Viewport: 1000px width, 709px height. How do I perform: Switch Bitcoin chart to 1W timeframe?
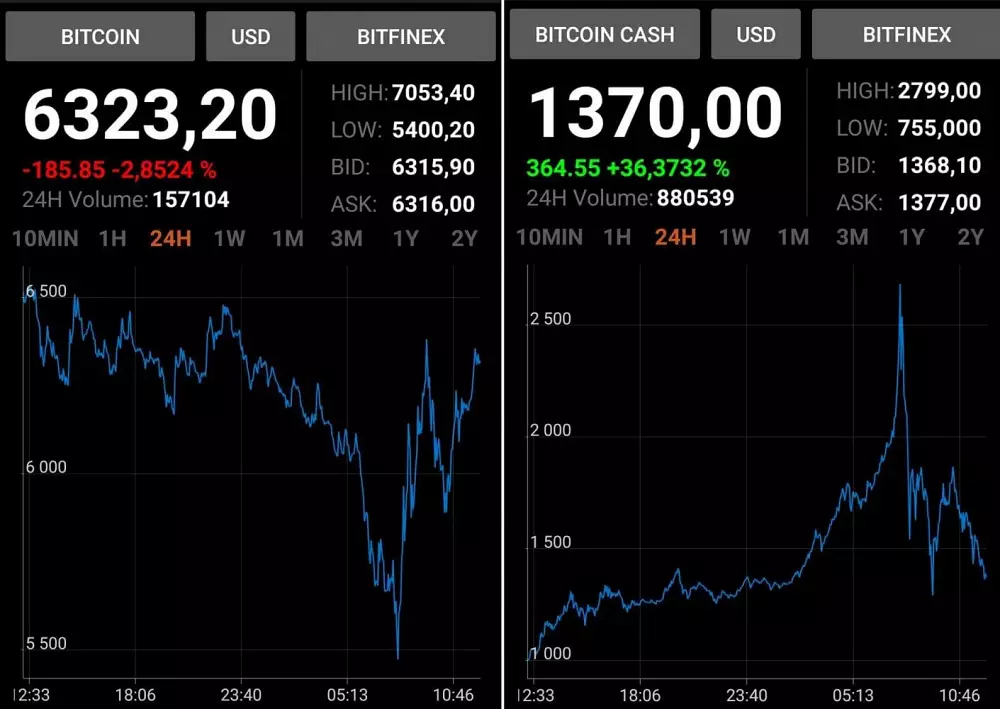[228, 239]
